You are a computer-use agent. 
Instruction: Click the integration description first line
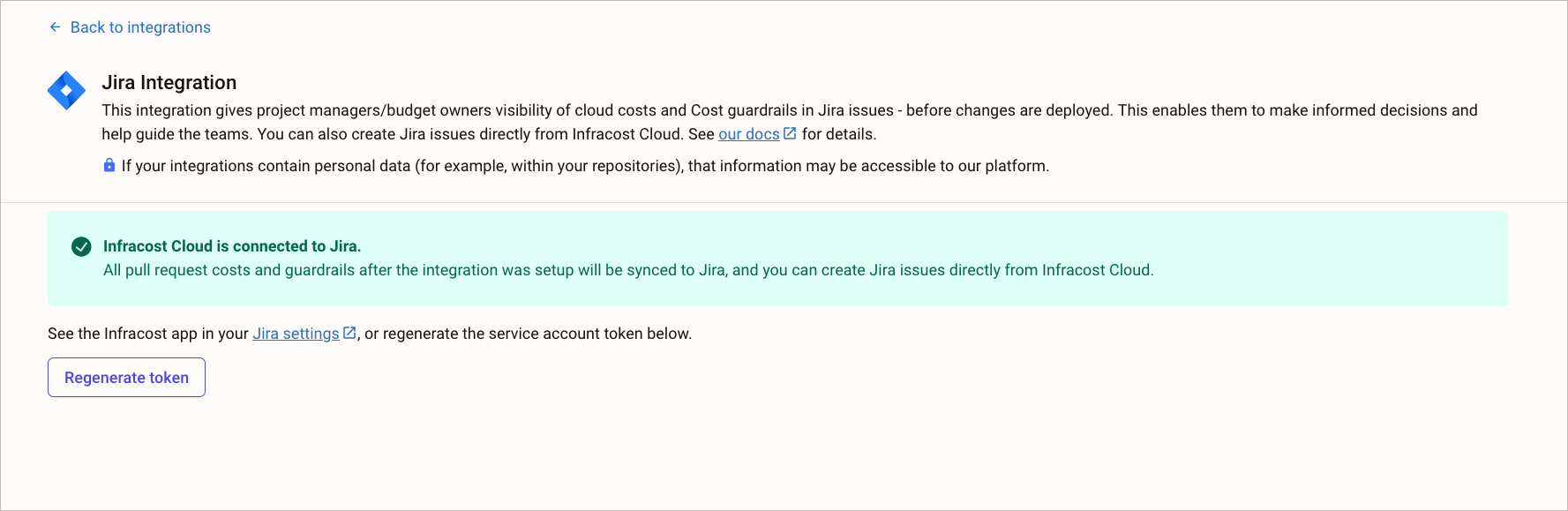pos(790,110)
